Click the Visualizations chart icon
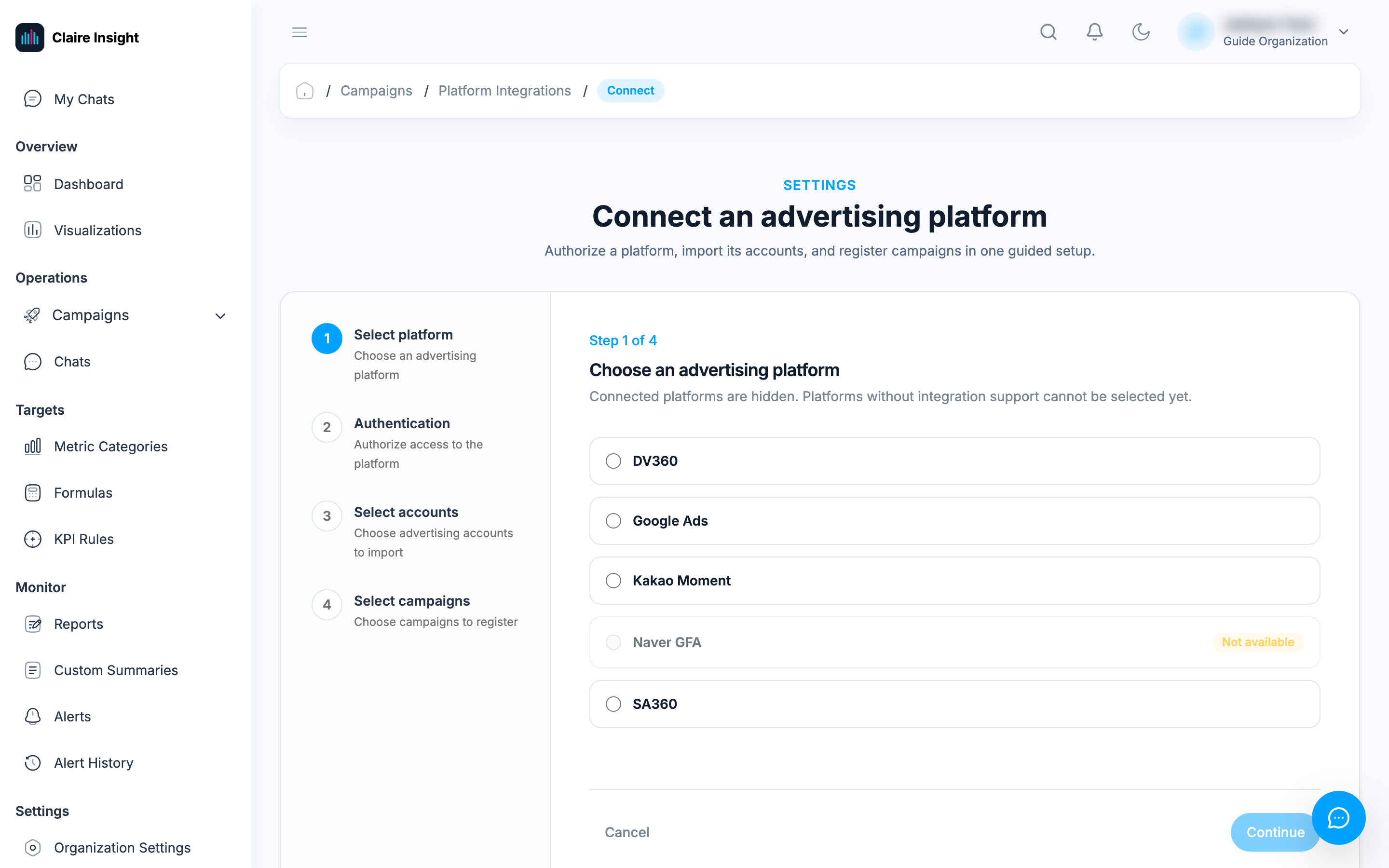The width and height of the screenshot is (1389, 868). 33,230
